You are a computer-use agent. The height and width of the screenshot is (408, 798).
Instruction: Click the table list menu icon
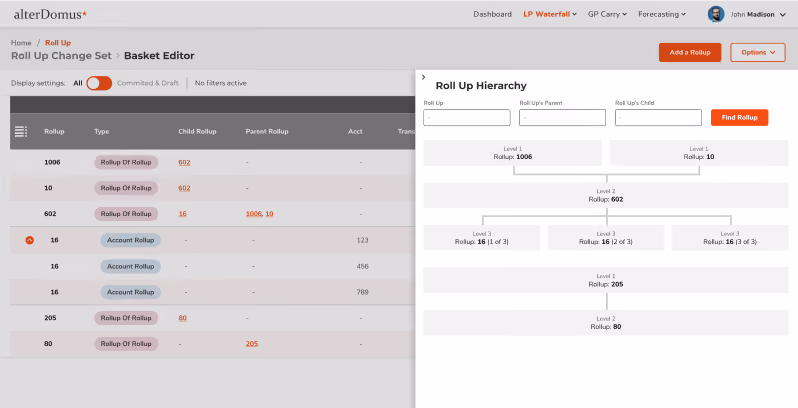21,131
